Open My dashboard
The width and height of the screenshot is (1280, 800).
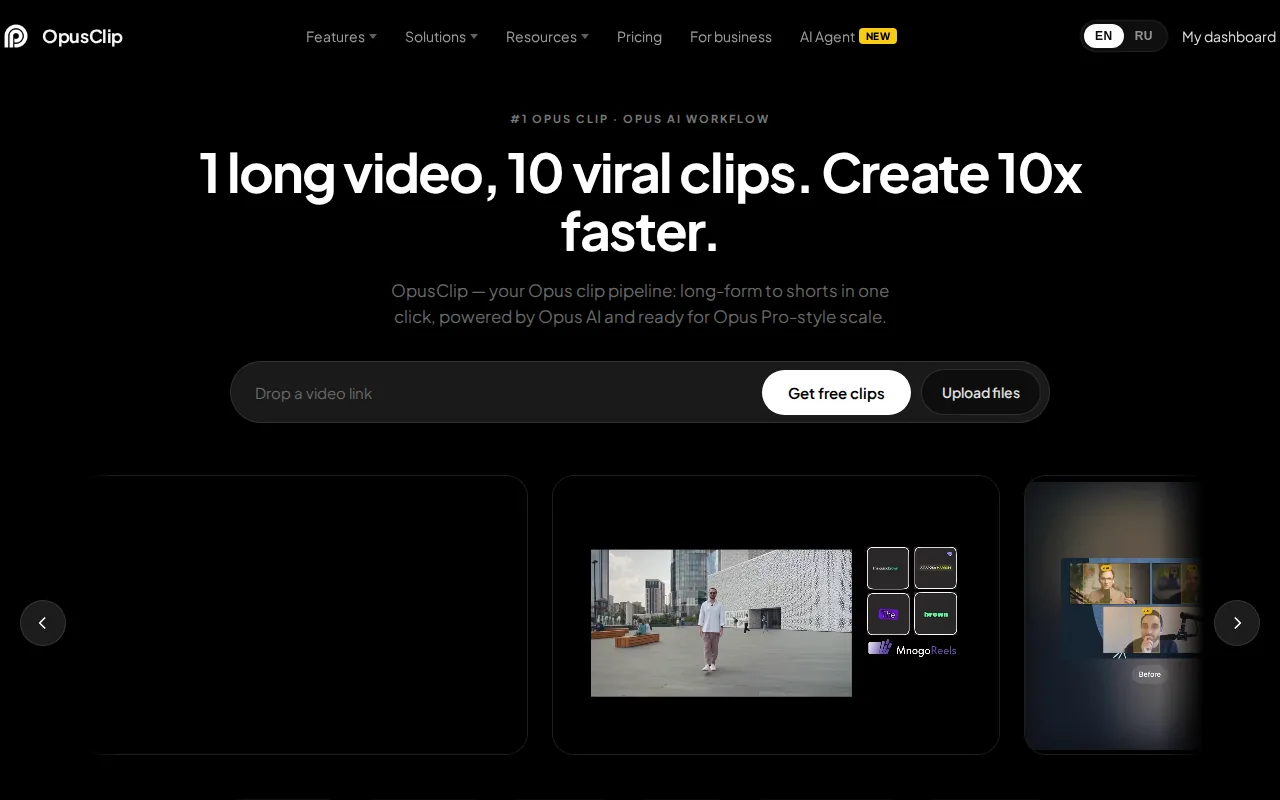click(1229, 37)
